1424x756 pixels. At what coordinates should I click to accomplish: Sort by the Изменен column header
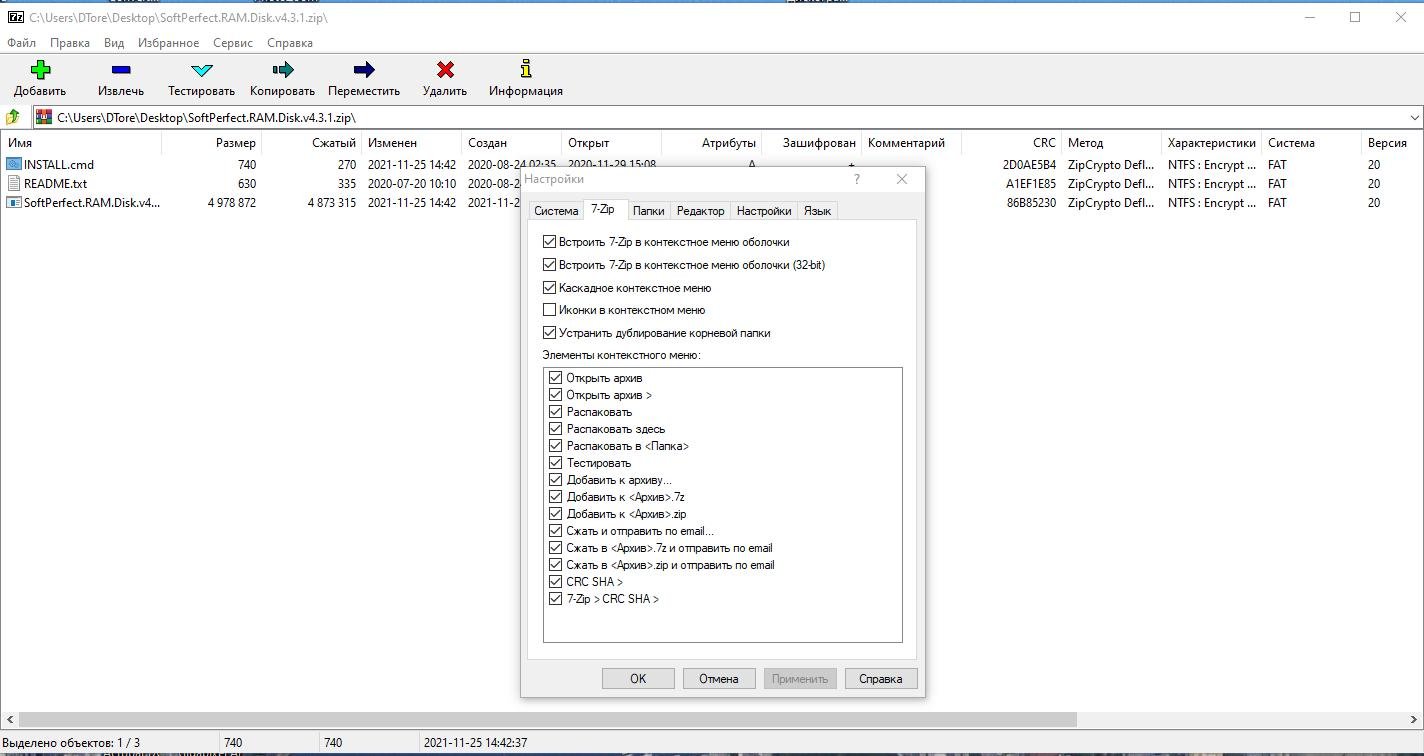click(x=411, y=143)
